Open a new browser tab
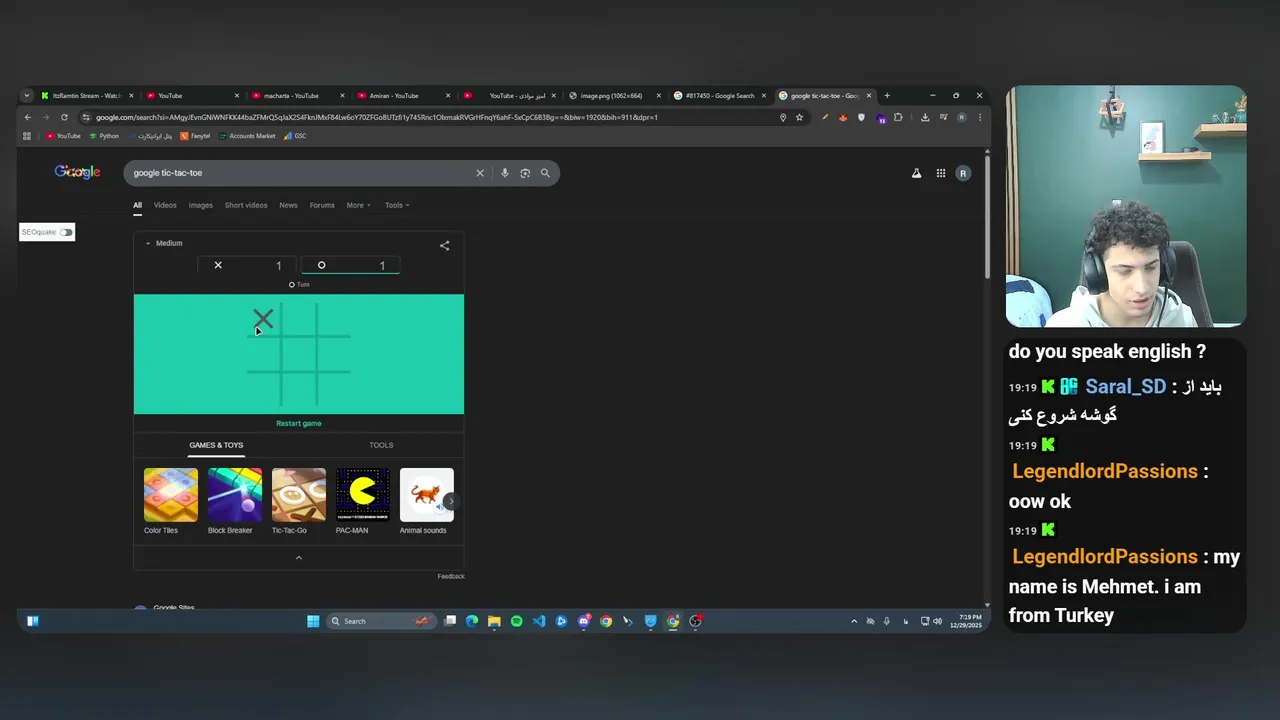Image resolution: width=1280 pixels, height=720 pixels. (887, 96)
